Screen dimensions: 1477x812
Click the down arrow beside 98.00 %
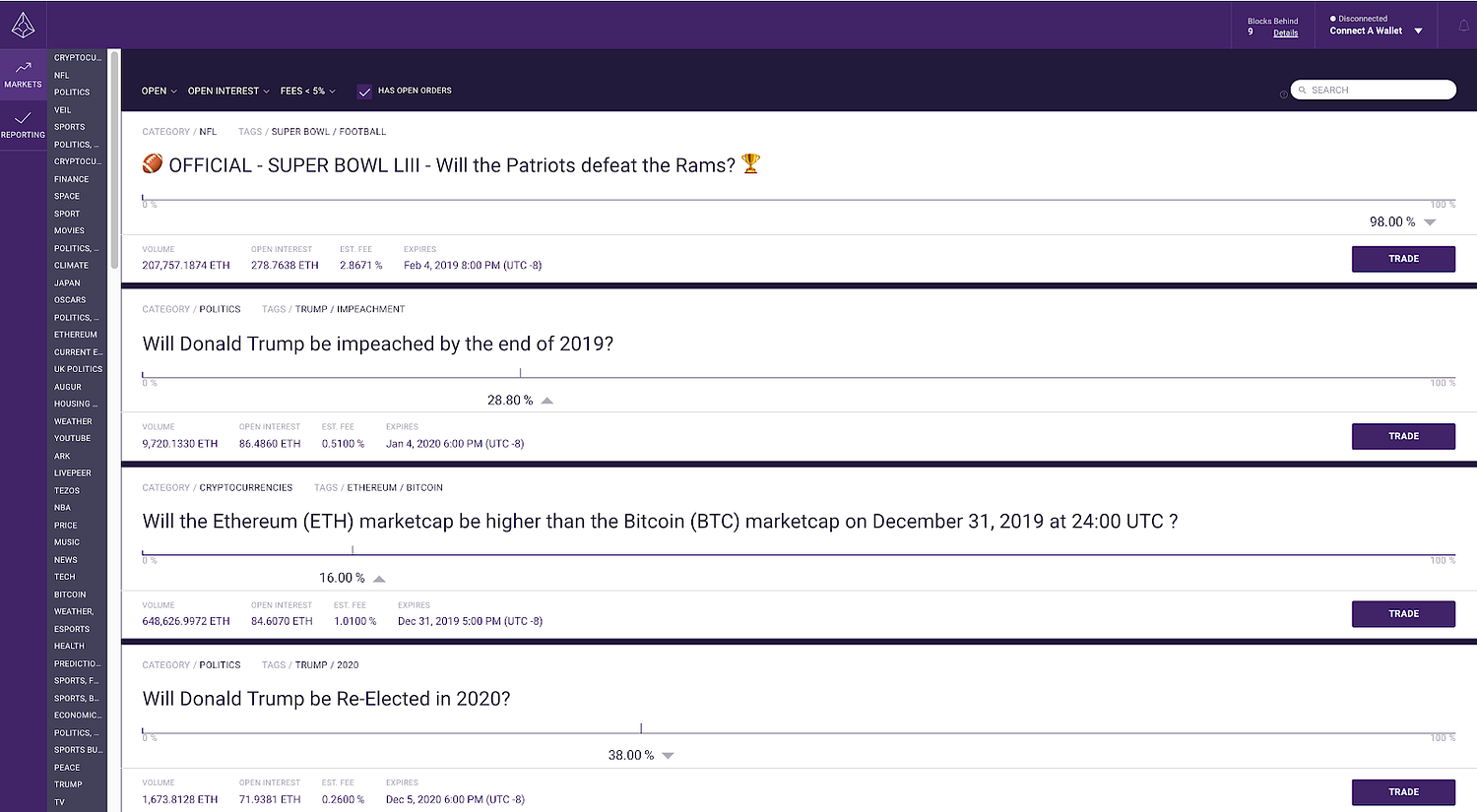[1430, 222]
